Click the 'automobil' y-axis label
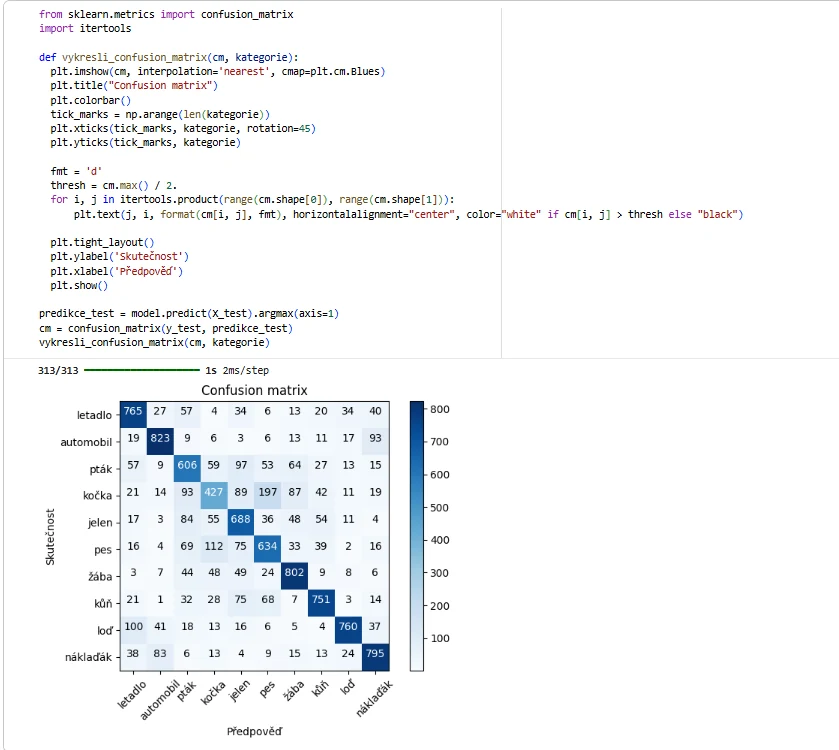The image size is (839, 750). click(86, 442)
